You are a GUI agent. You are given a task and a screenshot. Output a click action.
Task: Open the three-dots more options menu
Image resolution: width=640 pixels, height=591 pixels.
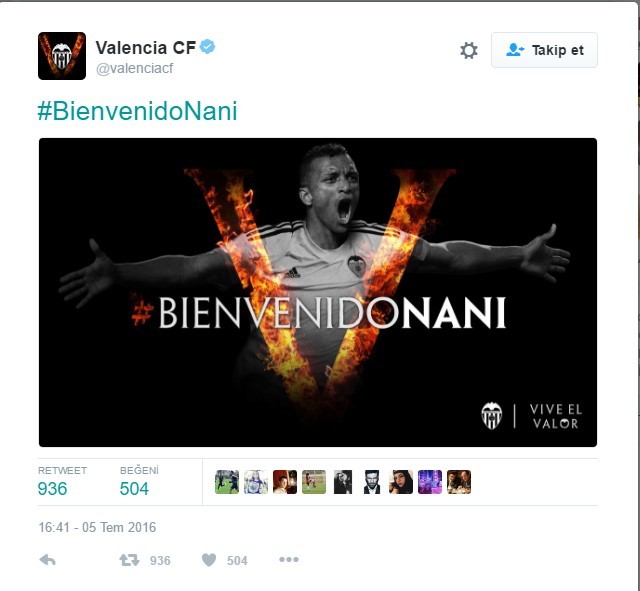click(289, 560)
